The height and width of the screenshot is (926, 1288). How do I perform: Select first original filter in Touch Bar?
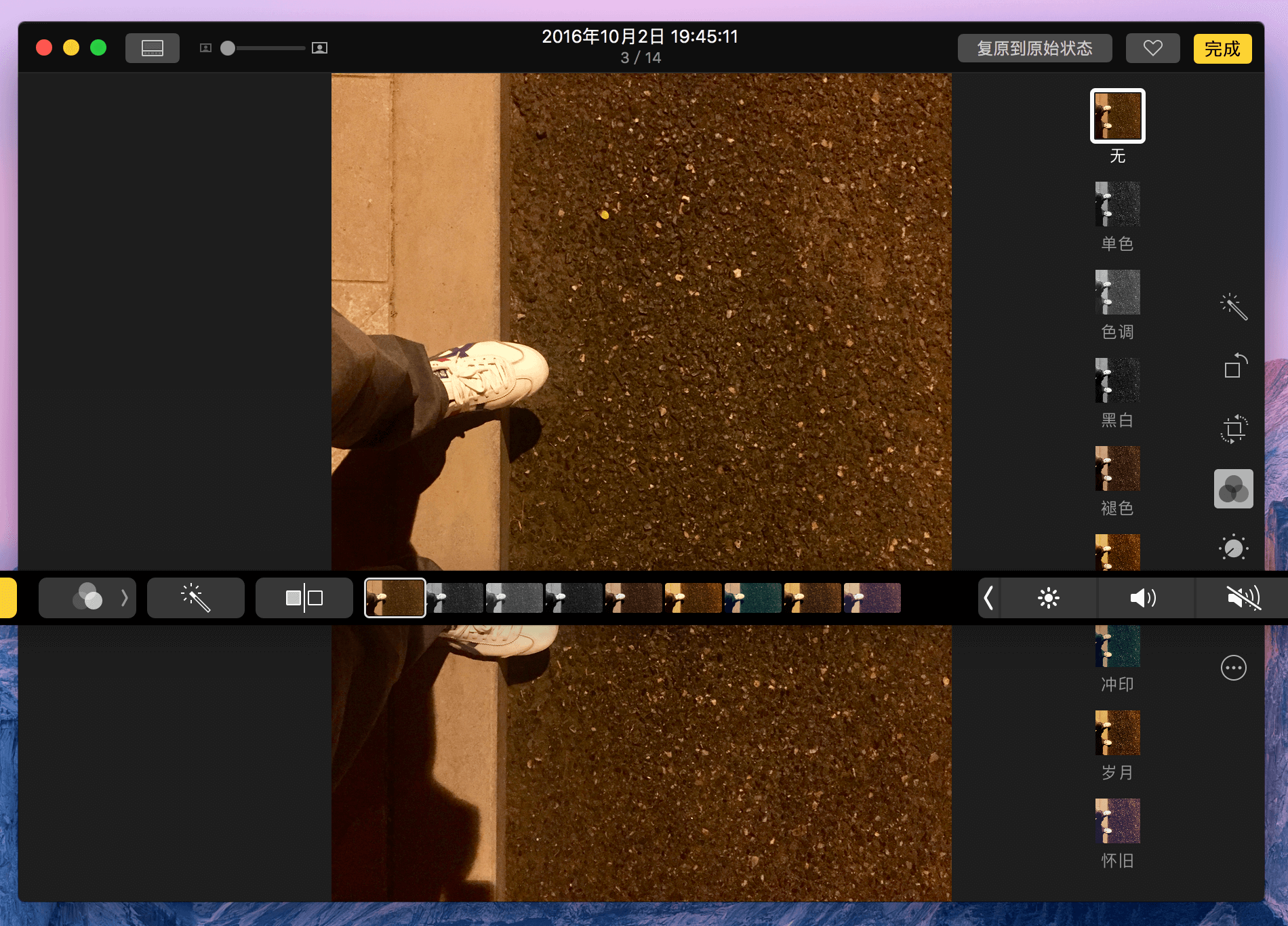click(395, 598)
